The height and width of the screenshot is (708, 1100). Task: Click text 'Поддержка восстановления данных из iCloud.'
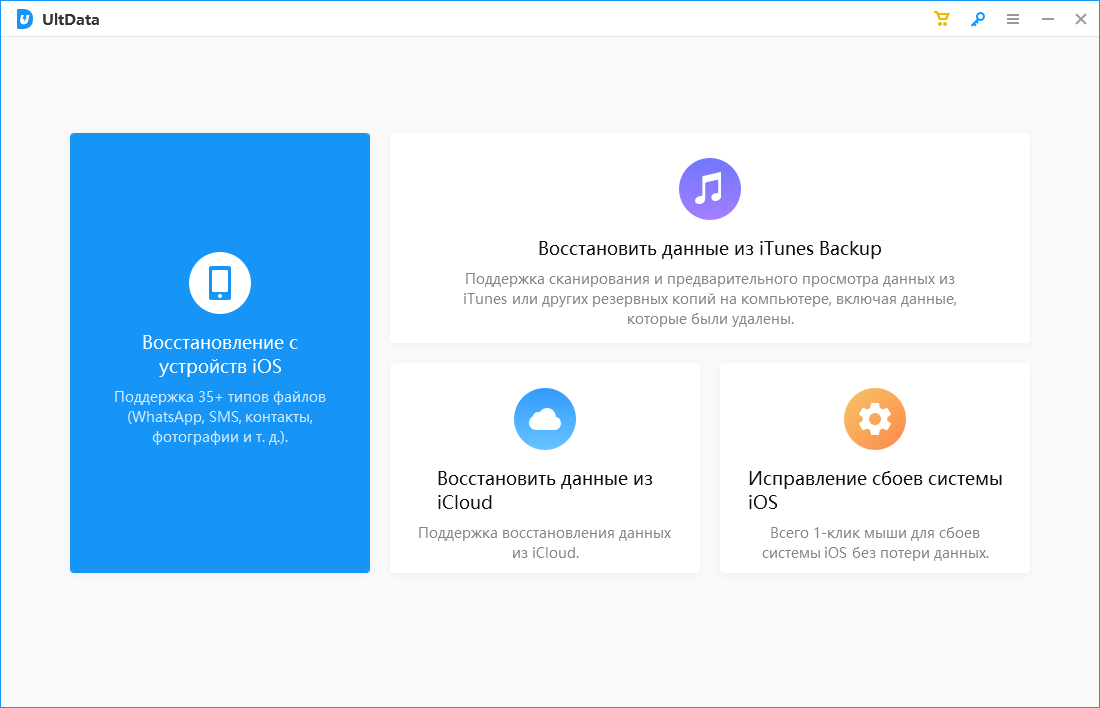coord(544,542)
